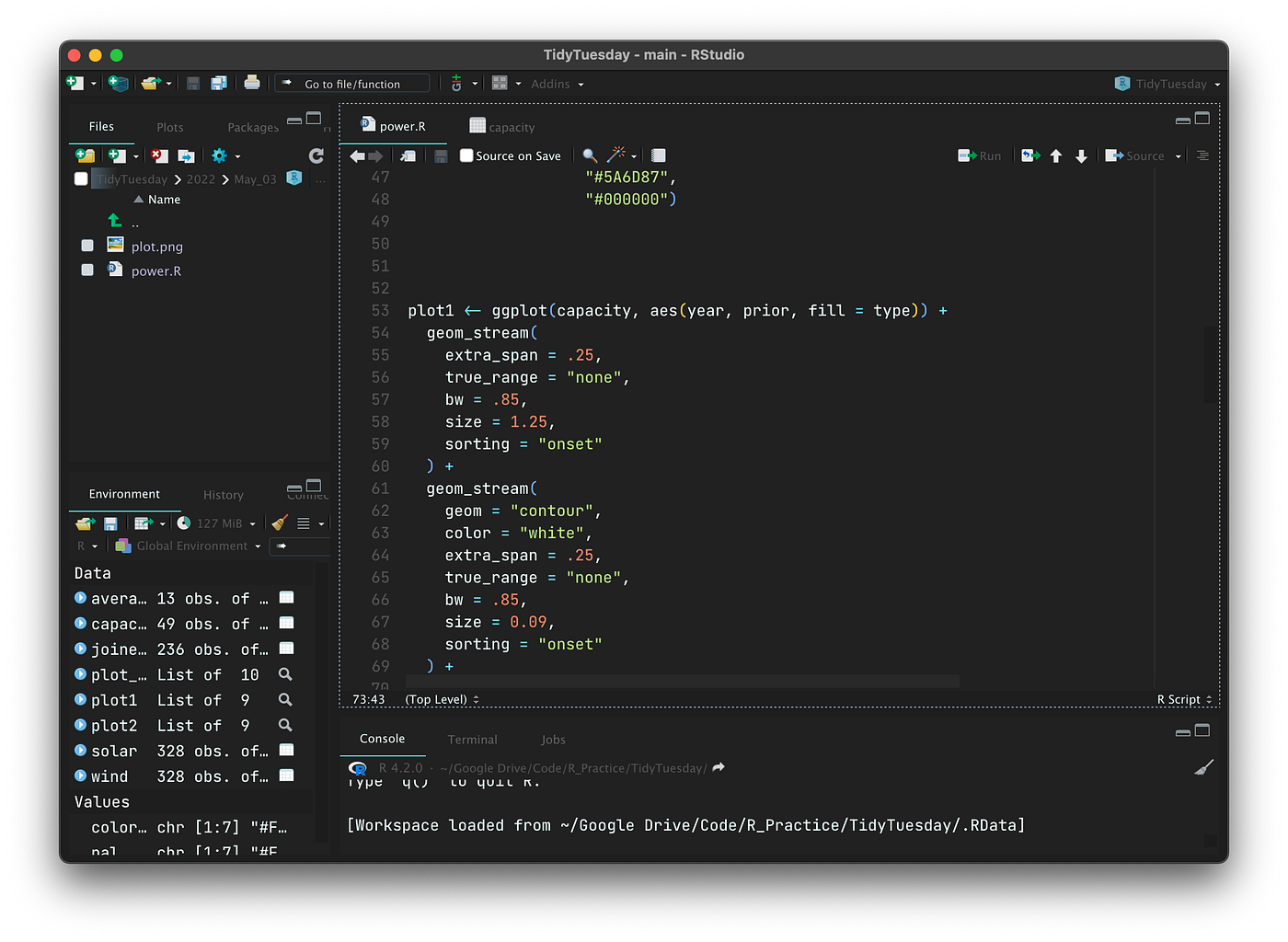Inspect plot1 with its magnifier icon

tap(285, 700)
